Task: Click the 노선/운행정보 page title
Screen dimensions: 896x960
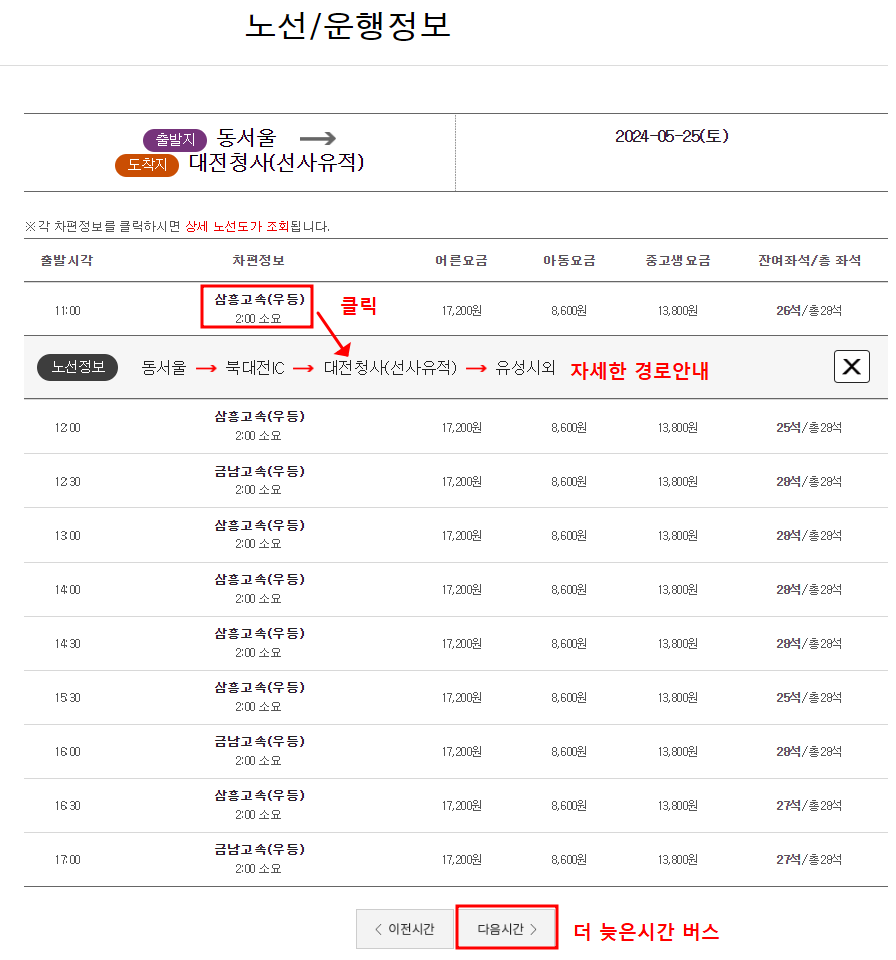Action: point(349,28)
